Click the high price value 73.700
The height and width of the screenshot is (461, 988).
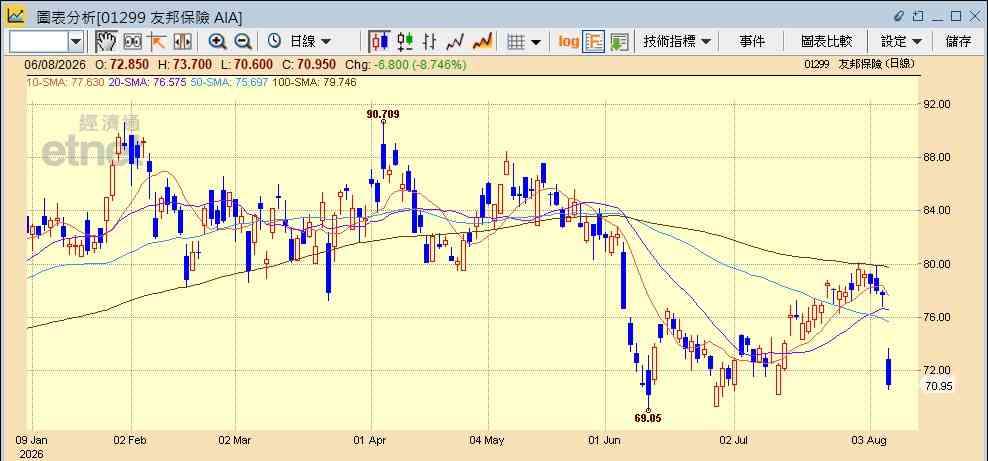pyautogui.click(x=192, y=64)
